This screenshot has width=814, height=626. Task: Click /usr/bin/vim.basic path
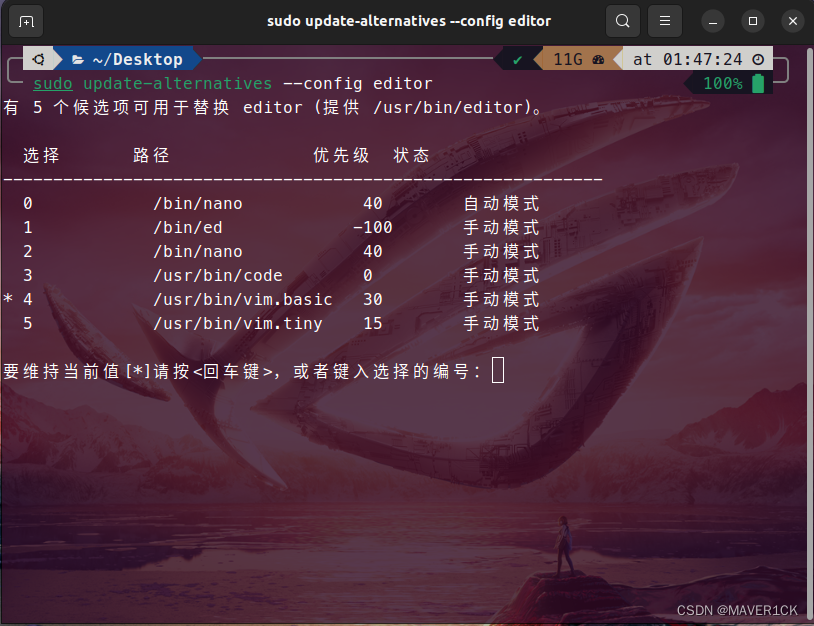click(242, 300)
